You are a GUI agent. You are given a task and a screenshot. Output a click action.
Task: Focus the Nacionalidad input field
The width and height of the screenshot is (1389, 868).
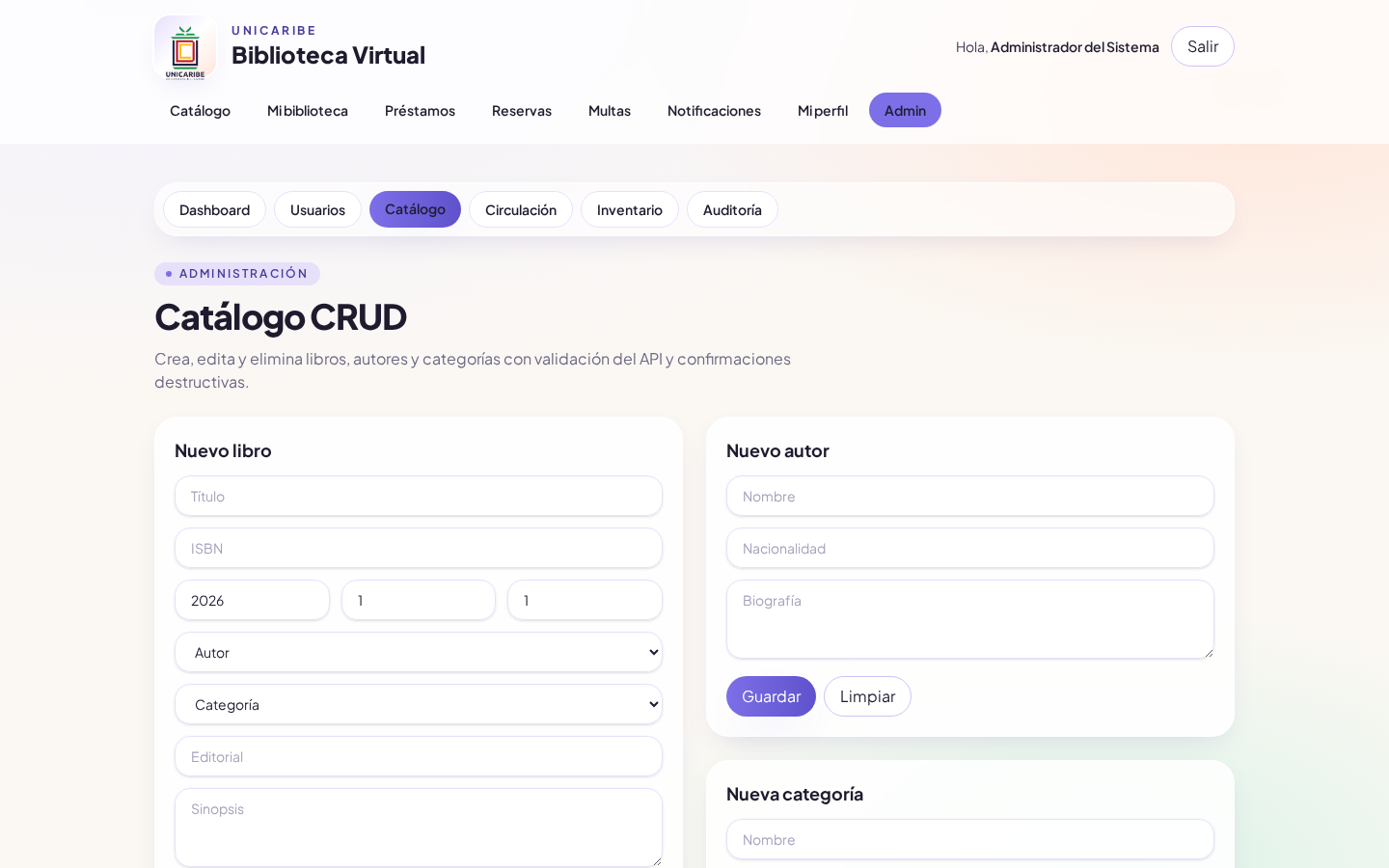(x=970, y=548)
